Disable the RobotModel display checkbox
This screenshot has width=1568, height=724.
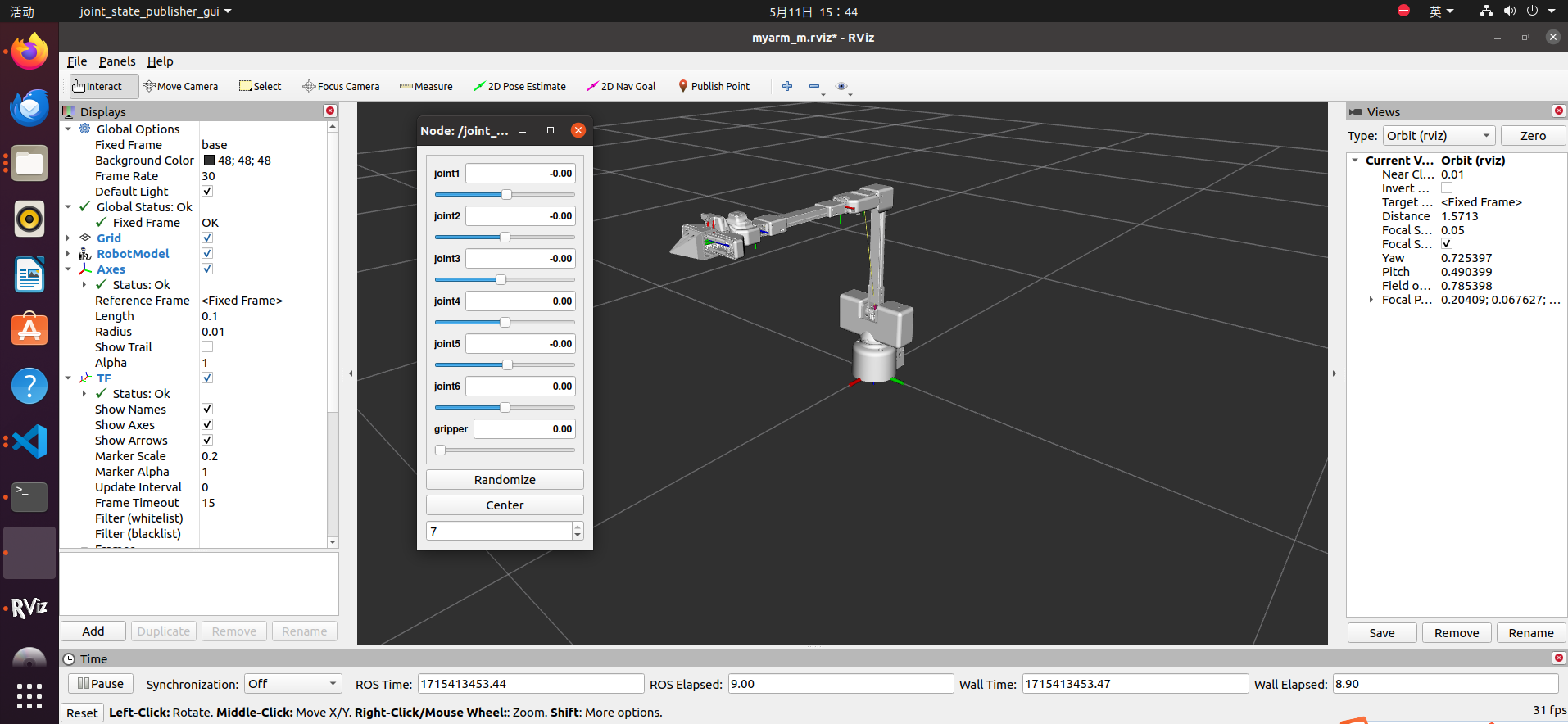point(207,254)
